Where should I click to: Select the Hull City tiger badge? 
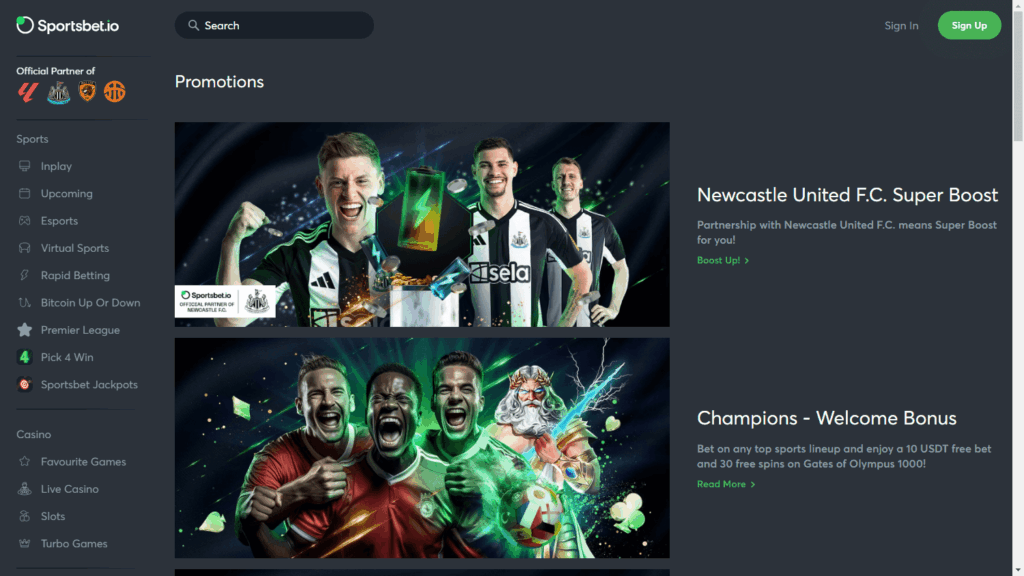[x=87, y=91]
